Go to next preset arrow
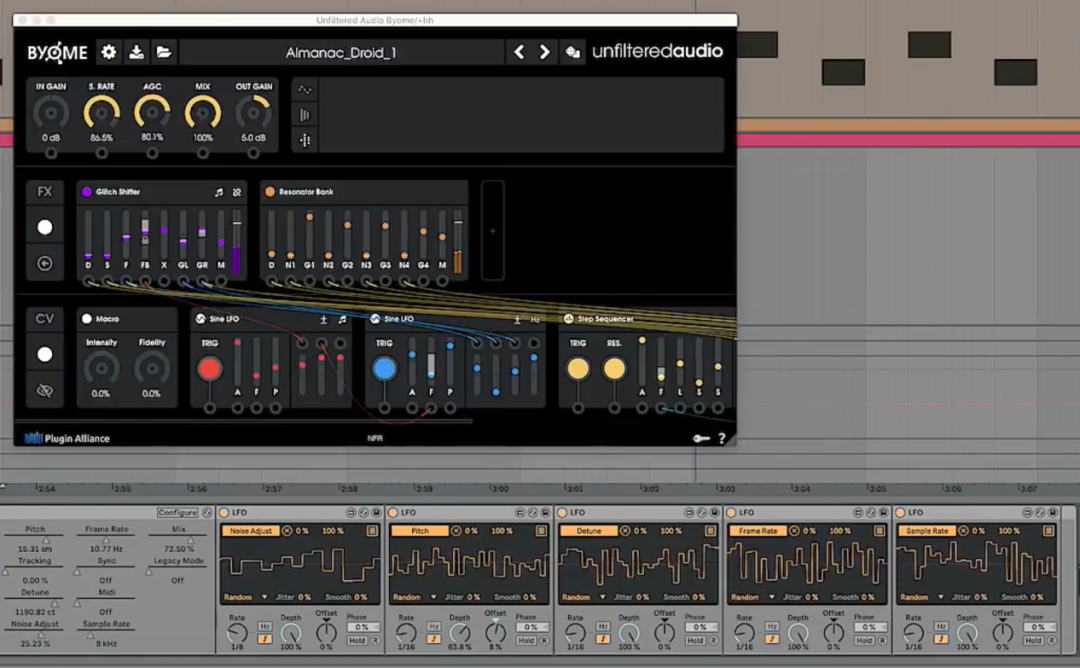 point(544,52)
